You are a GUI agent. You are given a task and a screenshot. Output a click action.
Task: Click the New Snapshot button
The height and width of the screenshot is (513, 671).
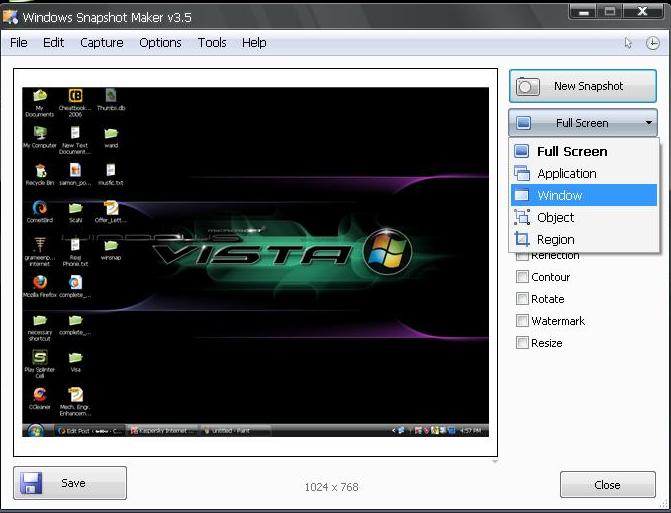point(582,86)
